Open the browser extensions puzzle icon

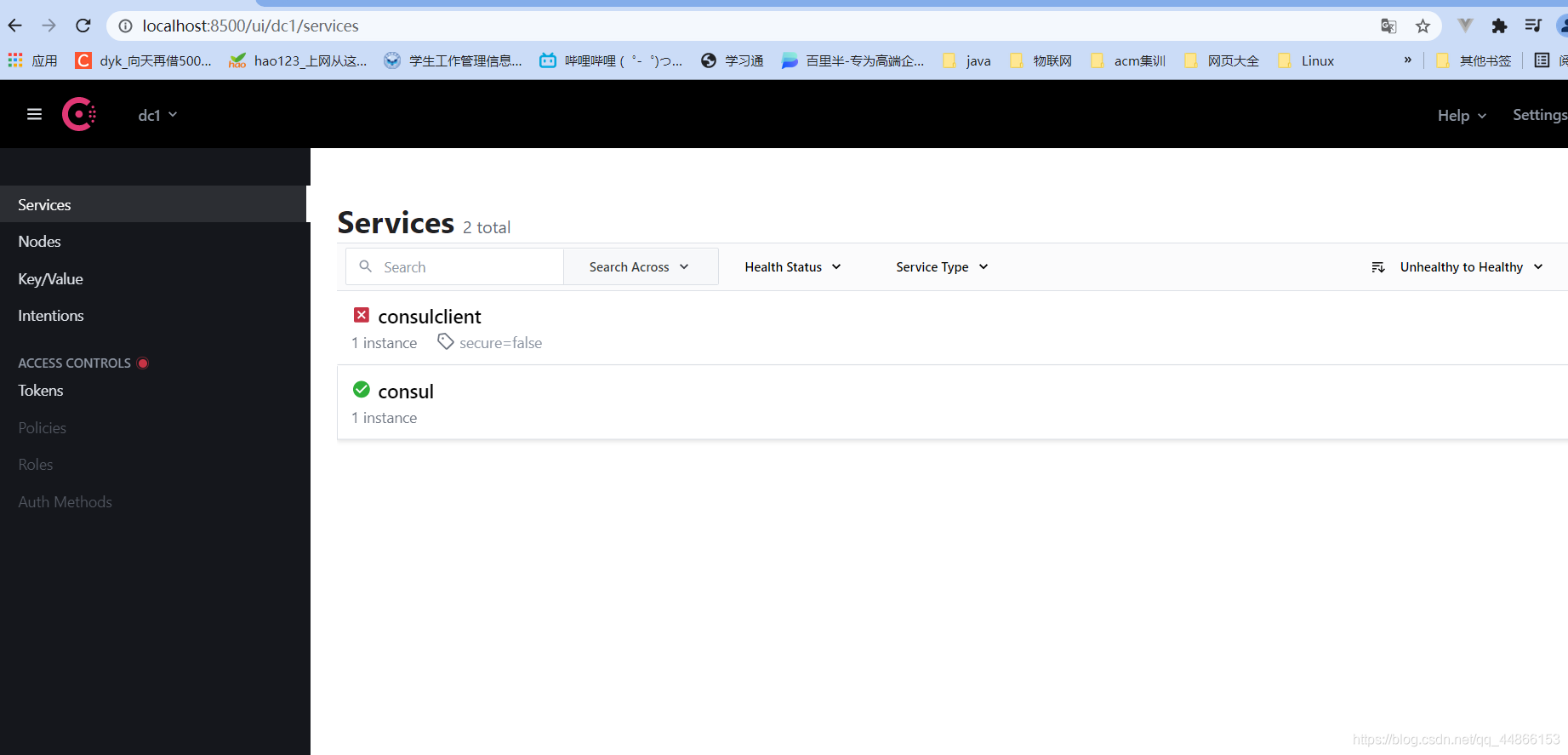(x=1499, y=26)
